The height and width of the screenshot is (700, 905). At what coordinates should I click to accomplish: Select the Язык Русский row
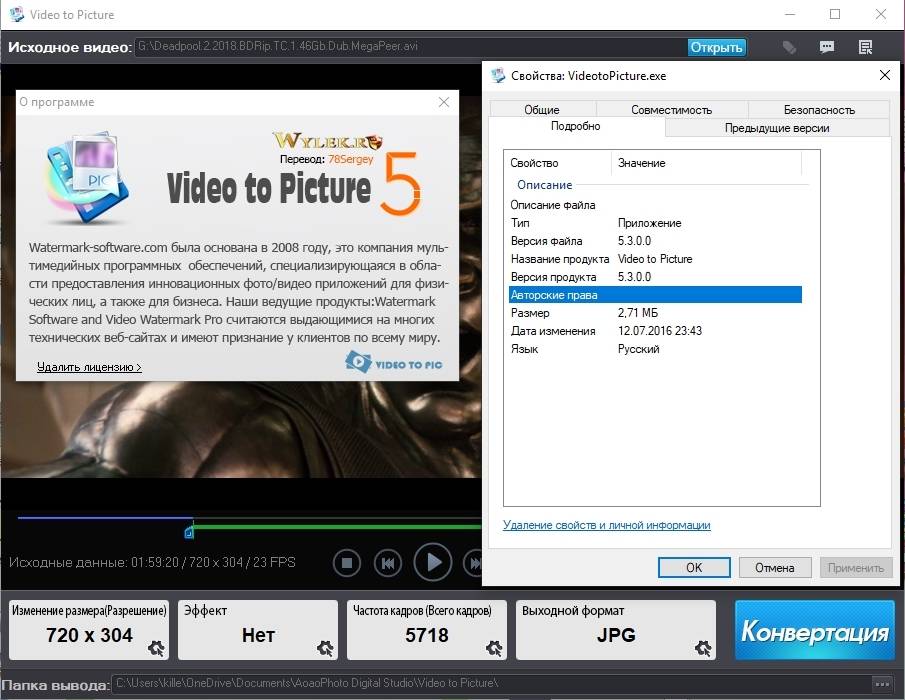[x=655, y=349]
